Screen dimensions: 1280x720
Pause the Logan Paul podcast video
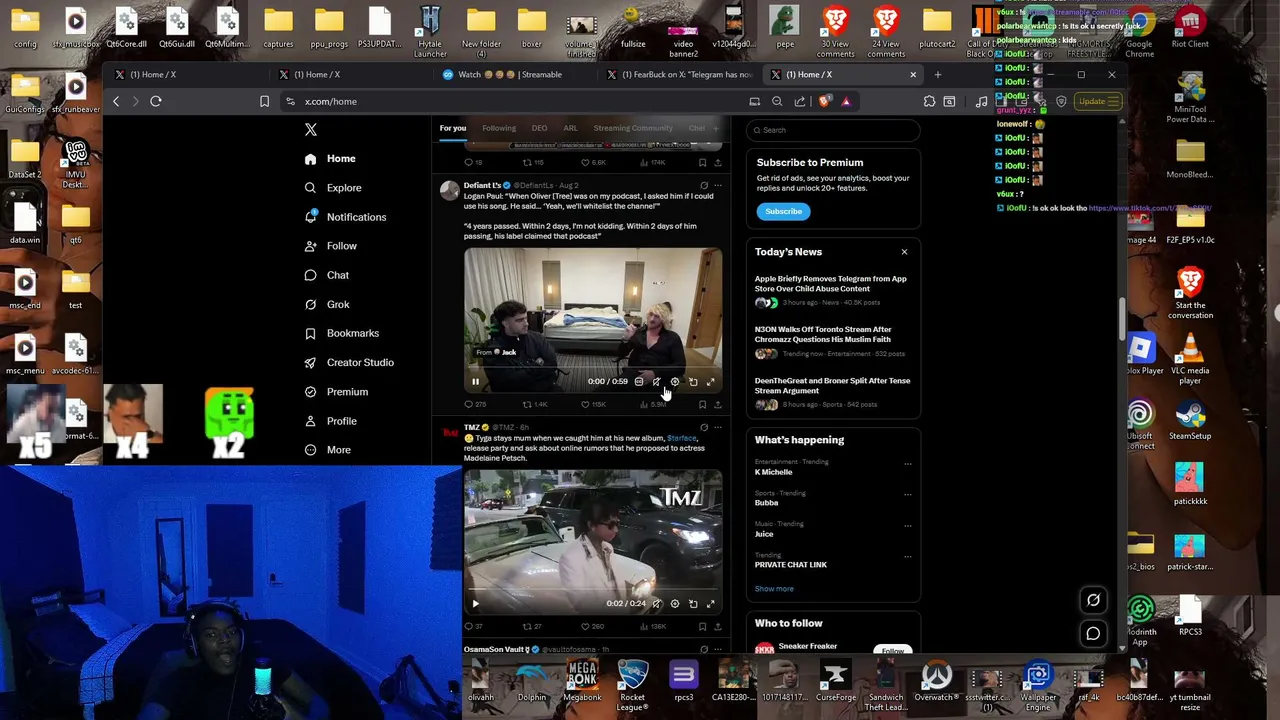coord(475,381)
